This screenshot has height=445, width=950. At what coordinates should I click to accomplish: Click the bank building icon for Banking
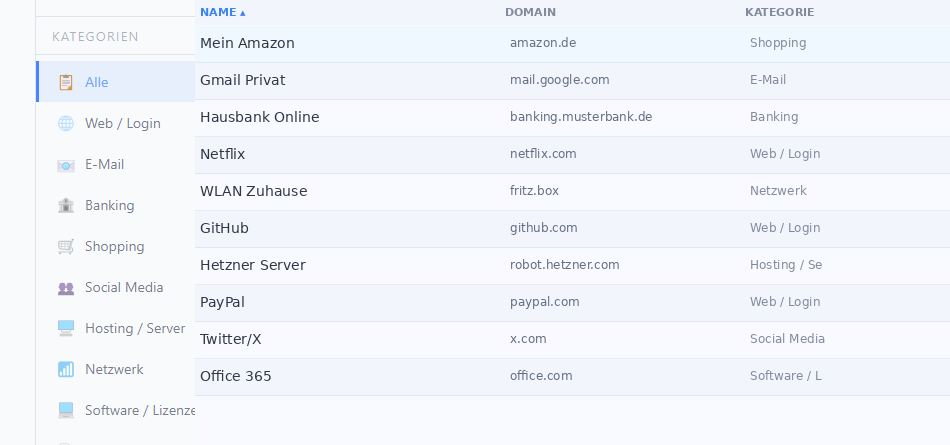[66, 206]
